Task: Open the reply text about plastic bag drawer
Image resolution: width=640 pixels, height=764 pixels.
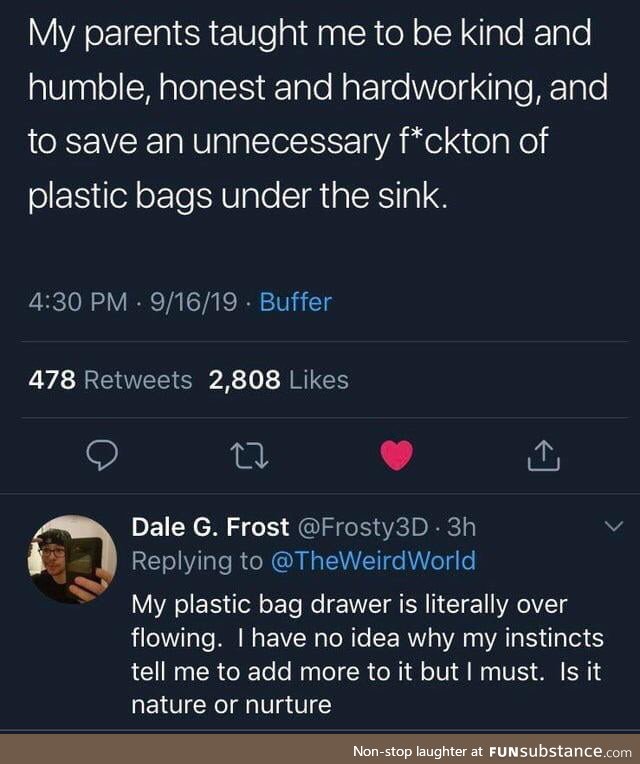Action: click(367, 654)
